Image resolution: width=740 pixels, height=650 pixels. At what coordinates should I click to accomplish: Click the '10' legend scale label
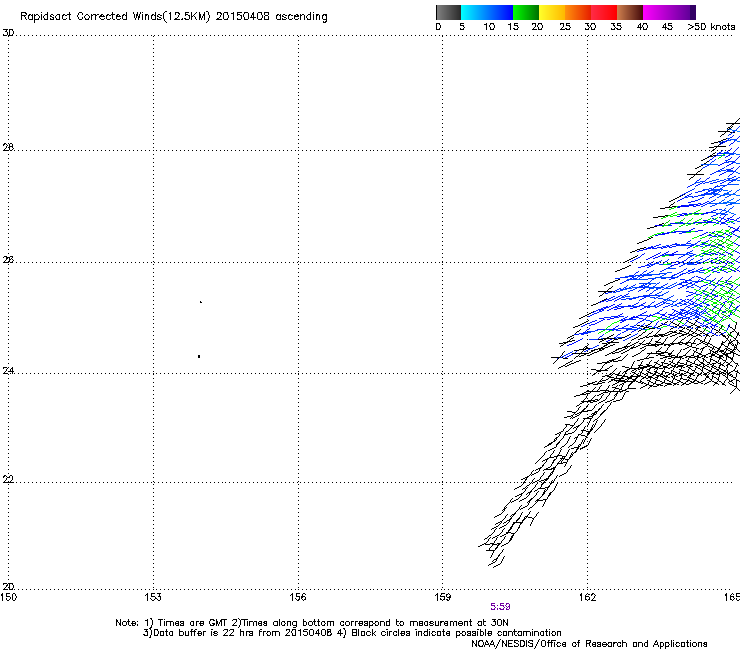pyautogui.click(x=489, y=27)
